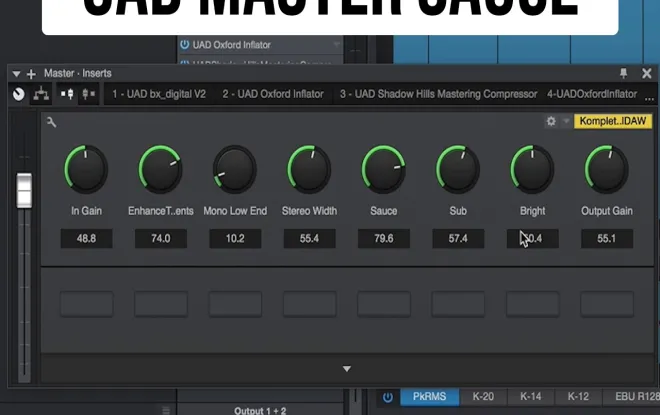The image size is (660, 415).
Task: Click the plus icon to add insert
Action: pyautogui.click(x=31, y=73)
